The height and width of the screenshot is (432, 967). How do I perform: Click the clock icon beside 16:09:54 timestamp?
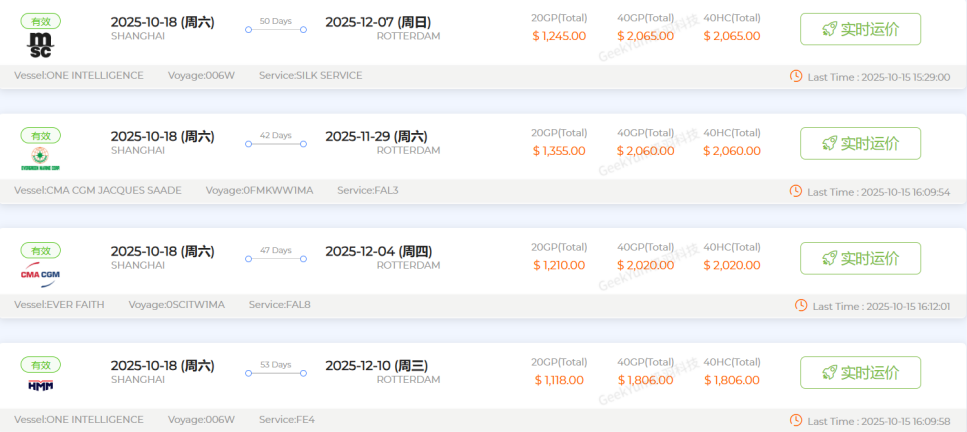(796, 191)
